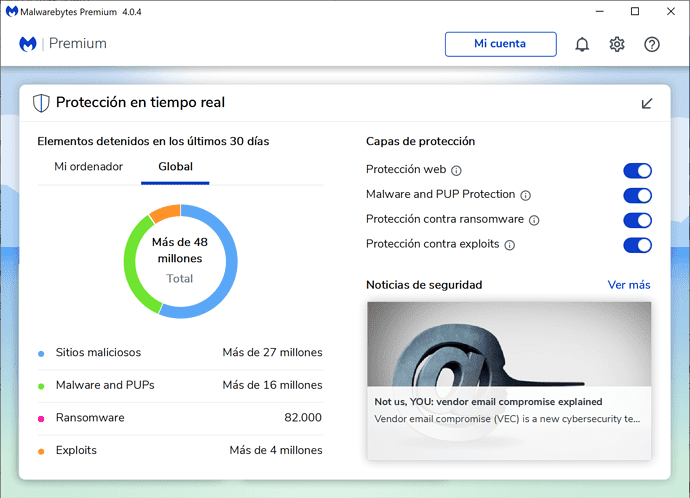The width and height of the screenshot is (690, 498).
Task: Switch off Protección contra exploits toggle
Action: point(637,245)
